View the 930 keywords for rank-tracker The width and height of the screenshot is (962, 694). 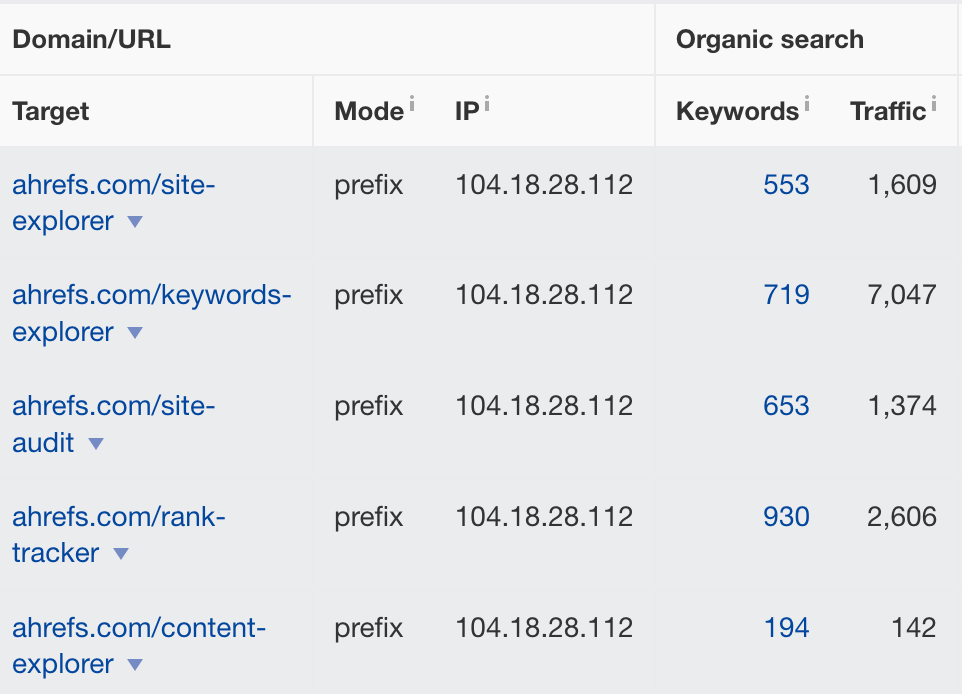(x=786, y=517)
